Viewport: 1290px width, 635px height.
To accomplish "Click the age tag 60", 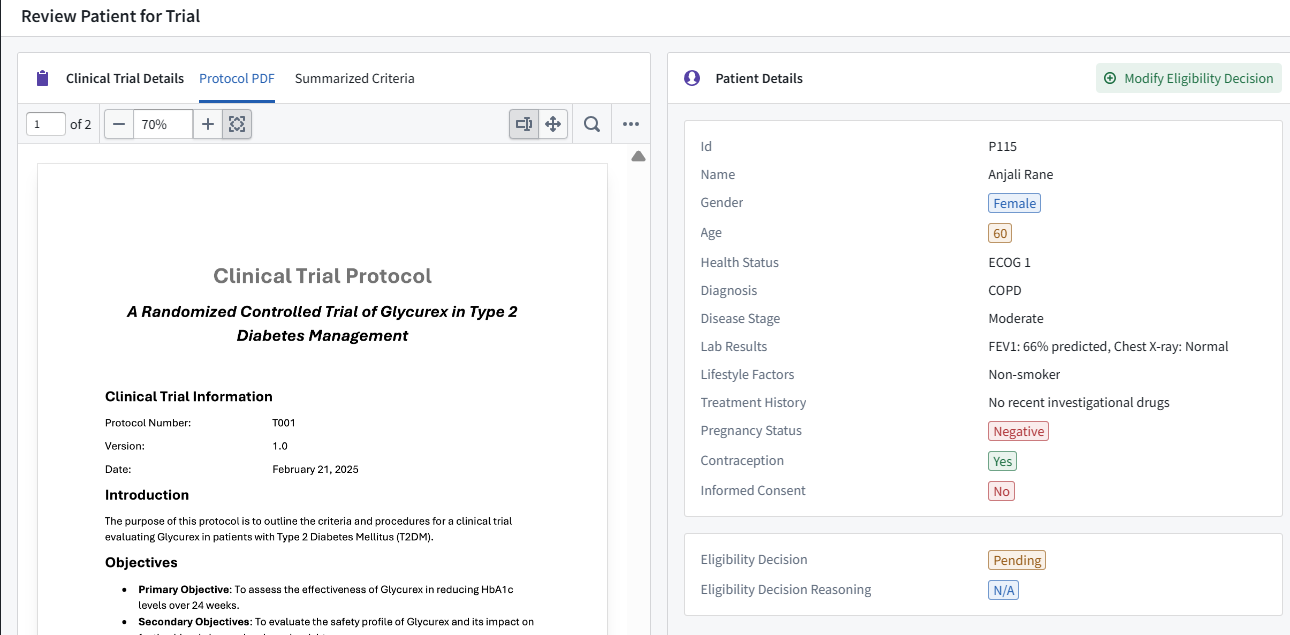I will (1000, 233).
